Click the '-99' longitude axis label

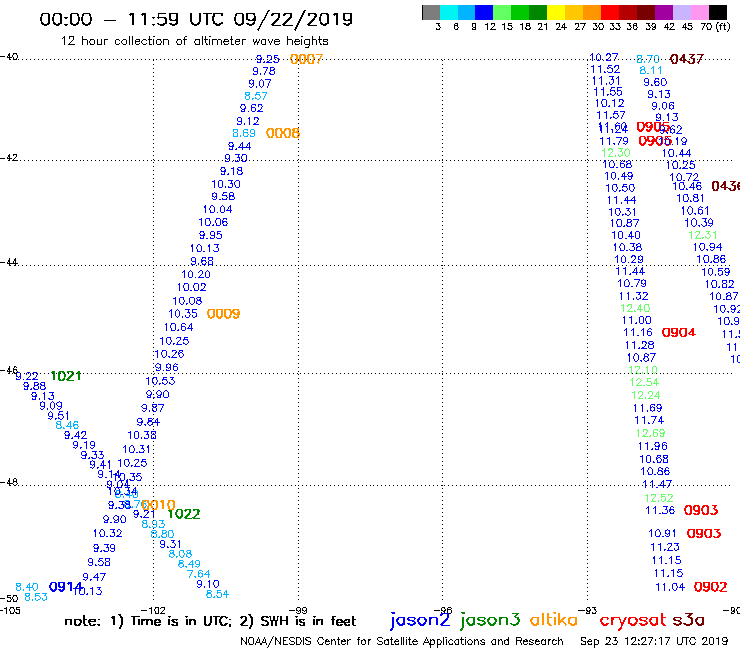[x=298, y=610]
